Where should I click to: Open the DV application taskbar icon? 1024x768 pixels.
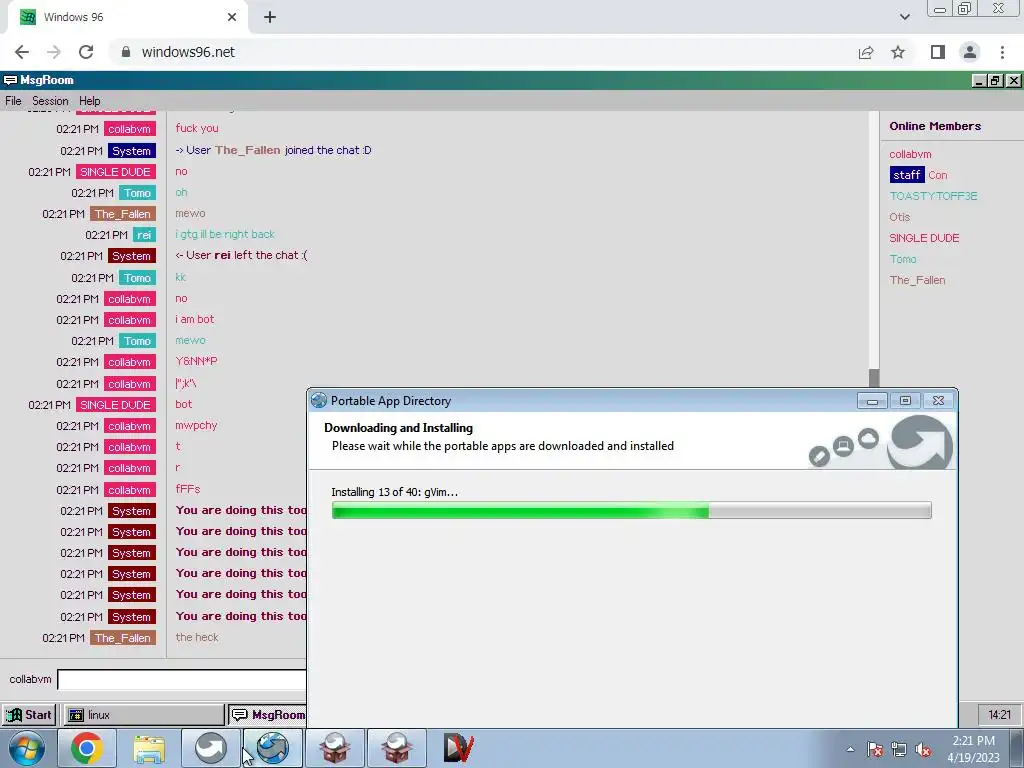tap(458, 748)
